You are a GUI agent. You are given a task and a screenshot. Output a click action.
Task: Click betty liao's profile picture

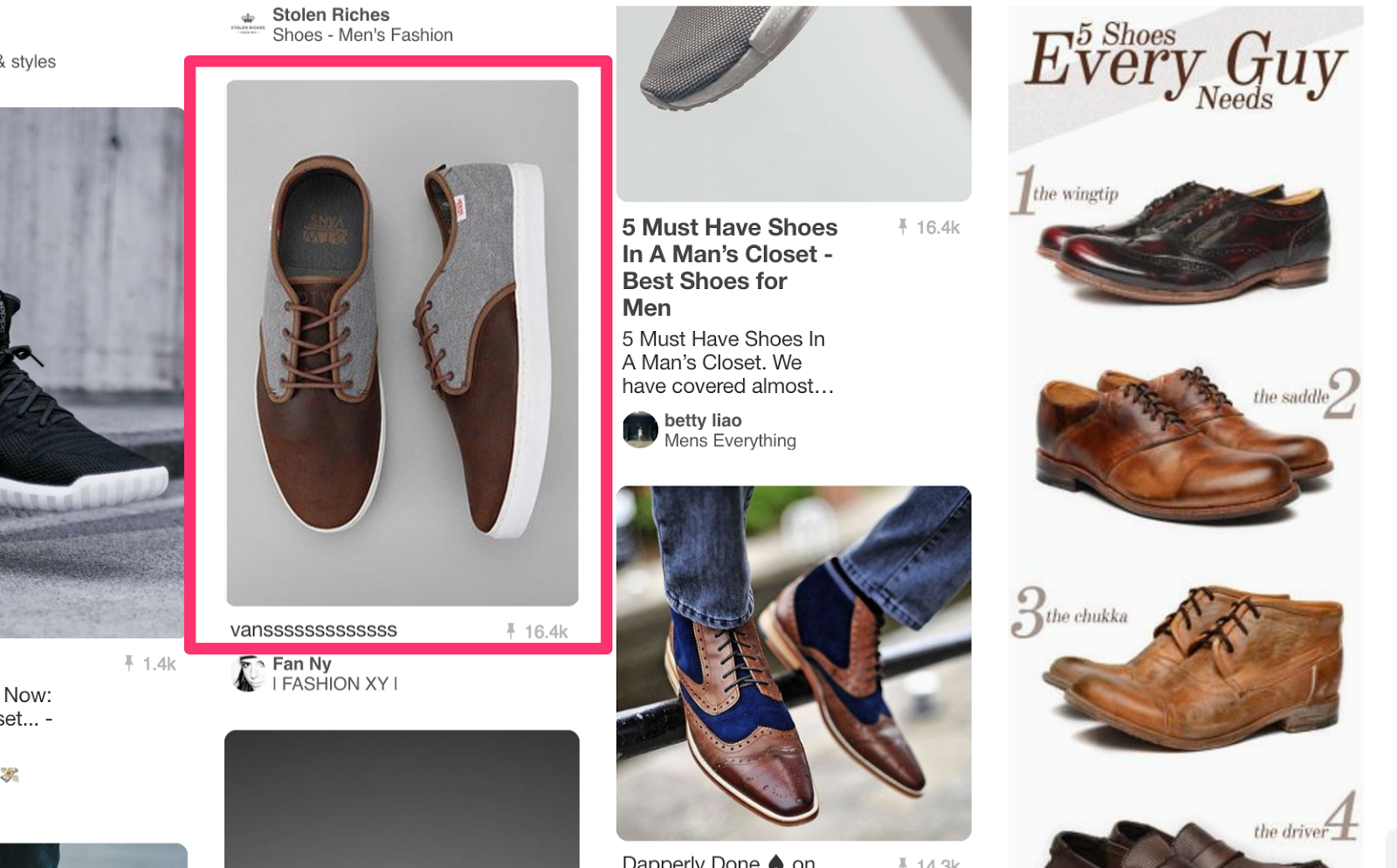pos(640,430)
